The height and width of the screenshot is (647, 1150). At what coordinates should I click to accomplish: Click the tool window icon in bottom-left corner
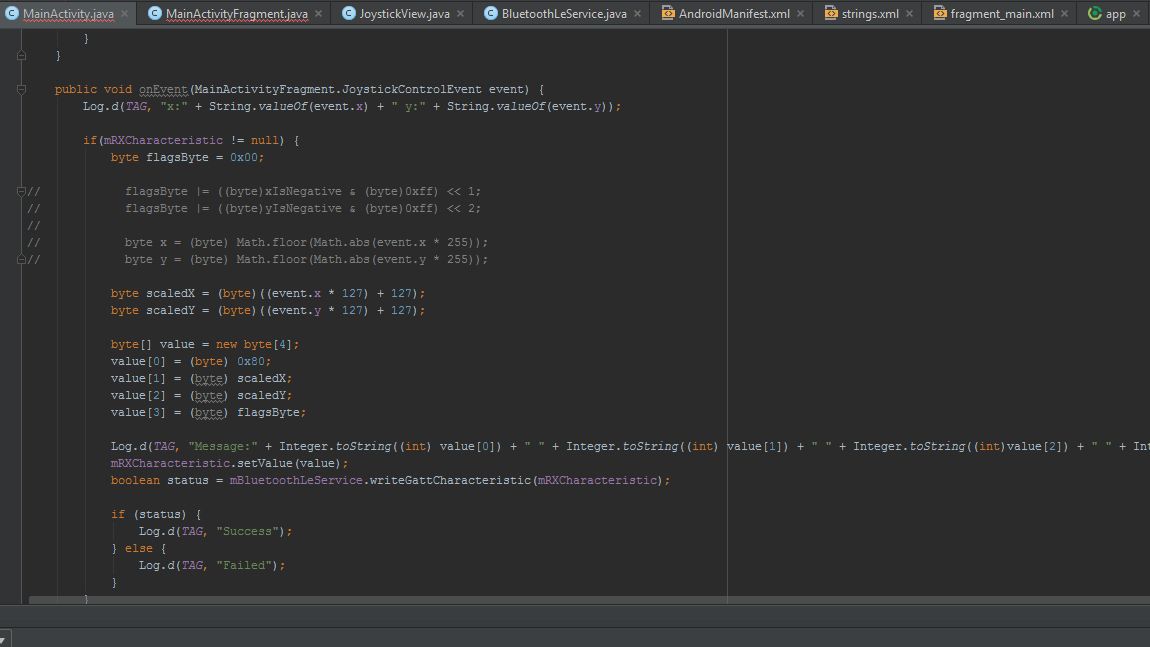[x=4, y=637]
